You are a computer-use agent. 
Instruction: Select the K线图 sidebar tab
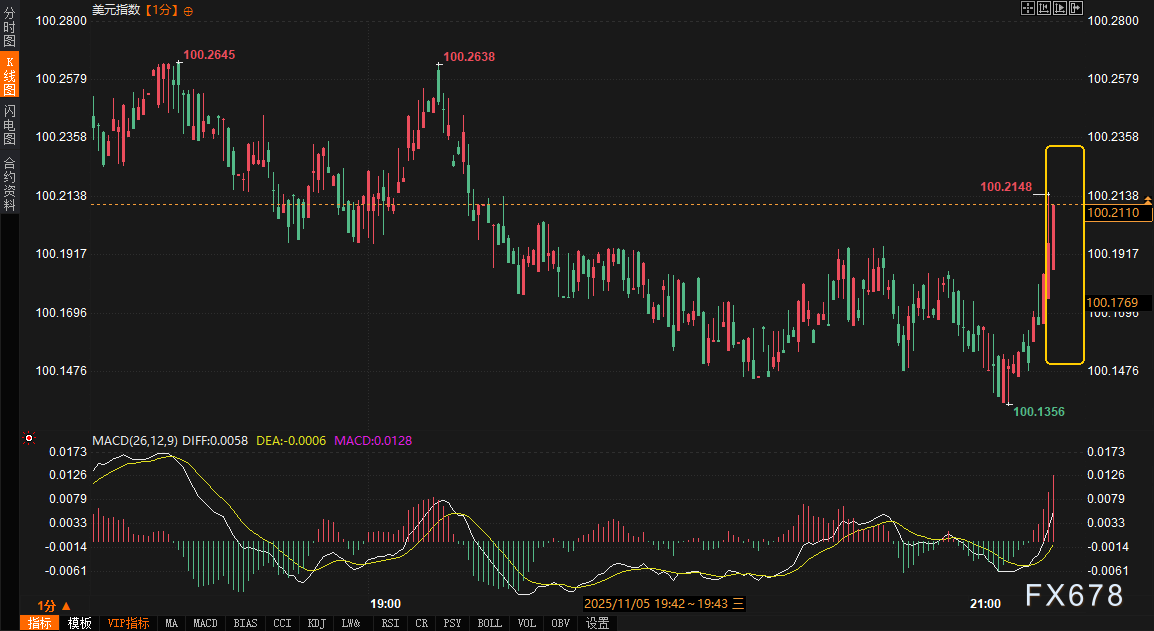[x=9, y=76]
